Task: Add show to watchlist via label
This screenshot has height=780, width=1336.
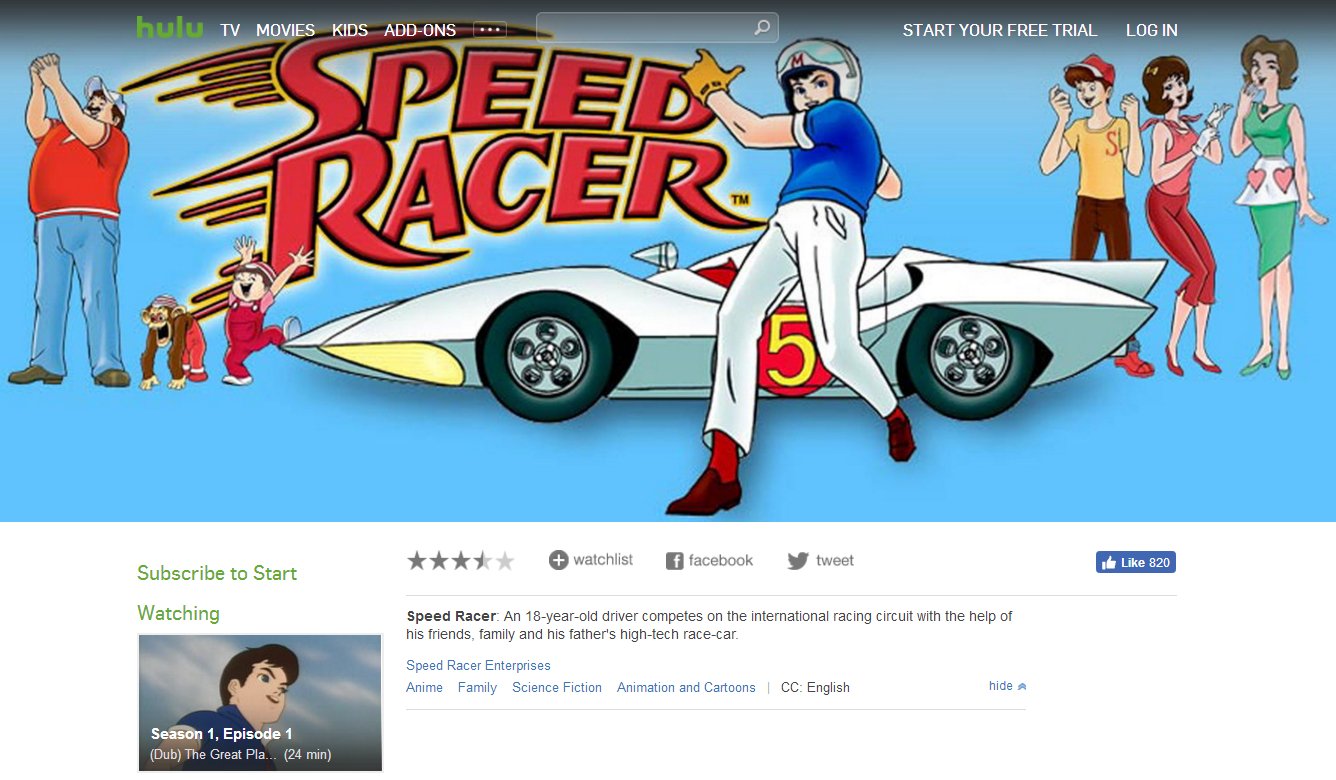Action: (603, 560)
